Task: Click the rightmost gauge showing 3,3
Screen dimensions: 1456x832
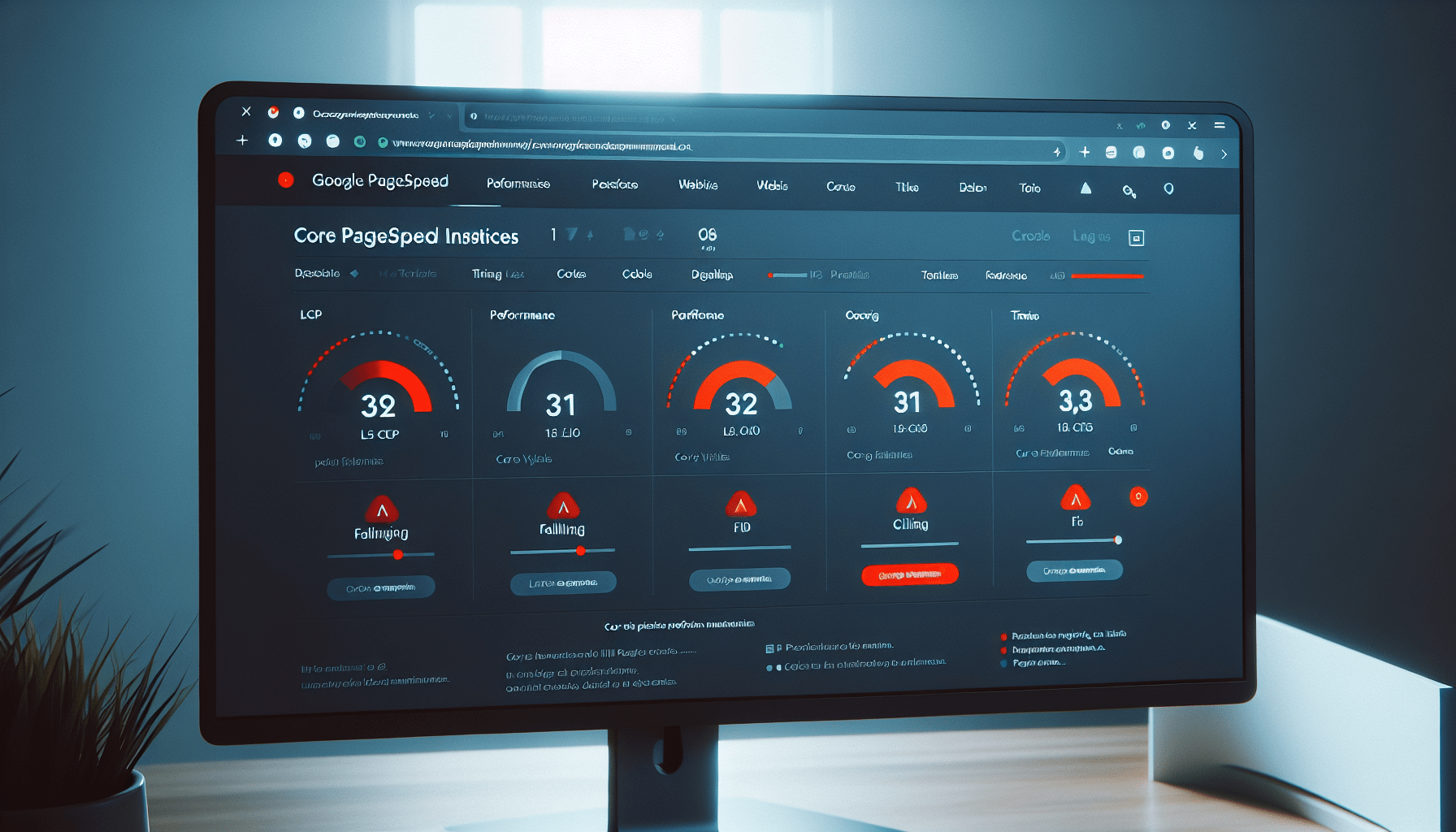Action: pos(1075,382)
